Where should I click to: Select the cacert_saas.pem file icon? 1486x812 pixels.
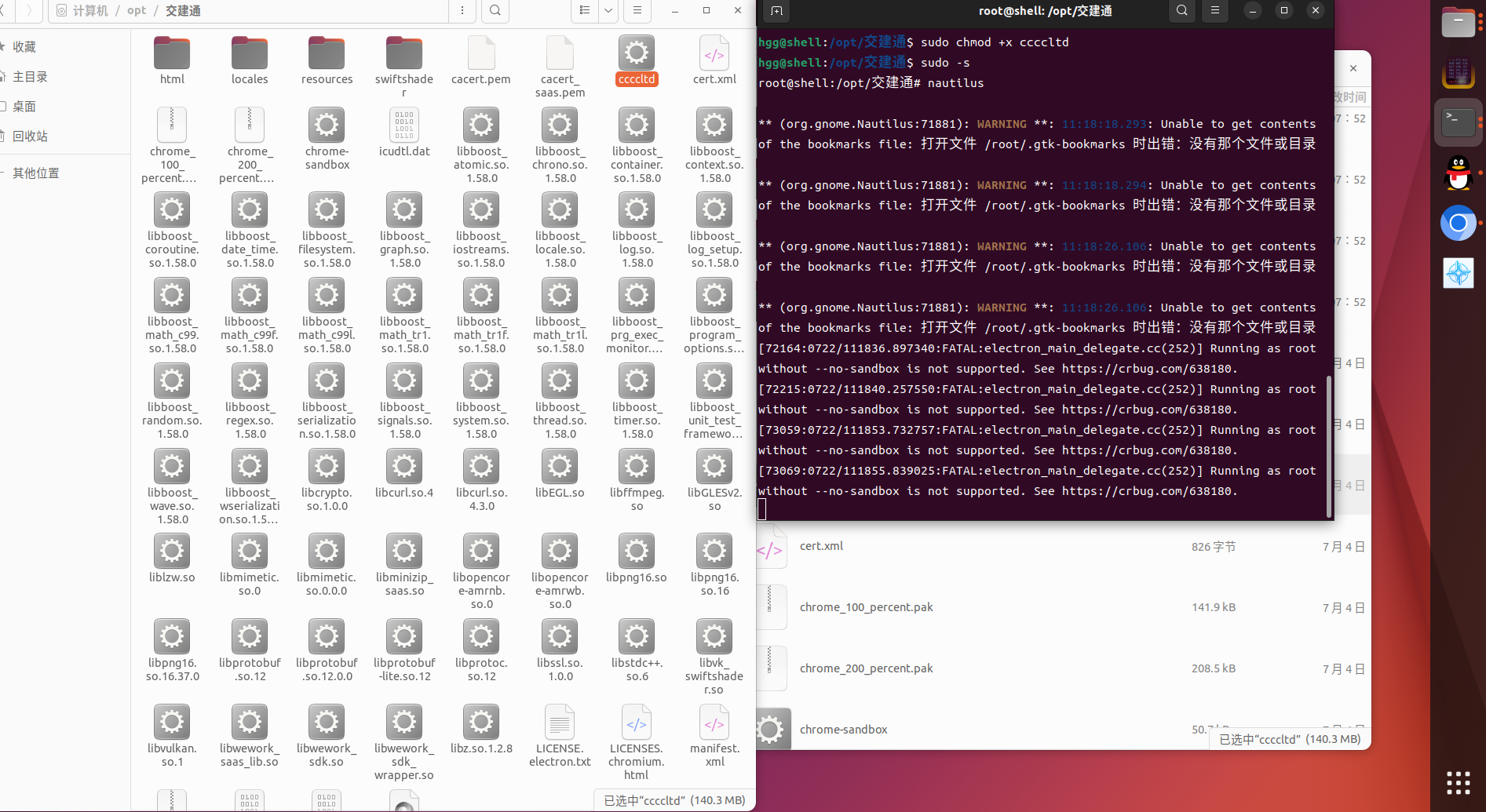[x=560, y=53]
